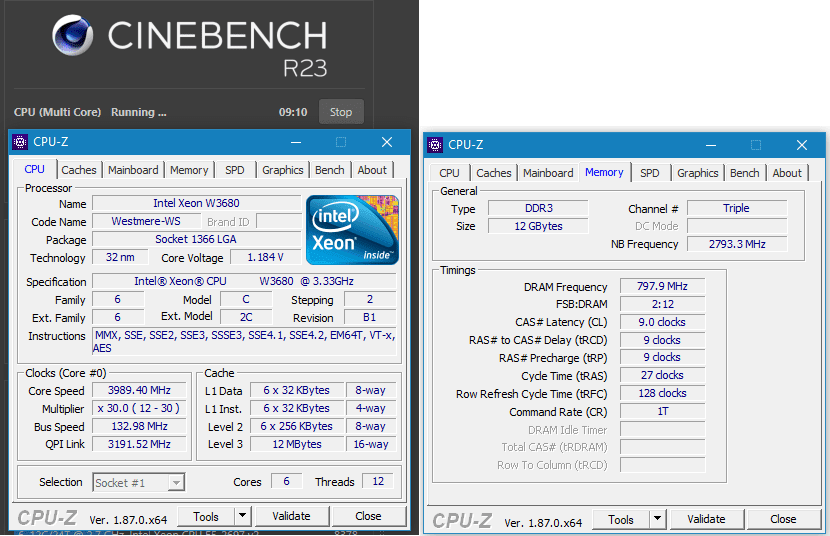Open Caches tab in right CPU-Z window
The image size is (830, 536).
coord(494,173)
